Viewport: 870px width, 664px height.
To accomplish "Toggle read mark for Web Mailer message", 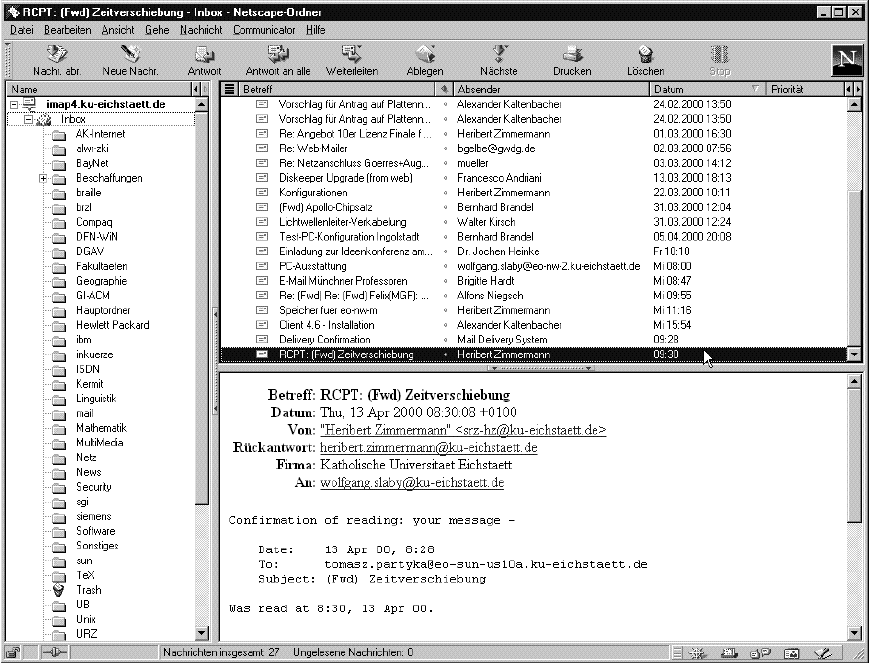I will [x=445, y=149].
